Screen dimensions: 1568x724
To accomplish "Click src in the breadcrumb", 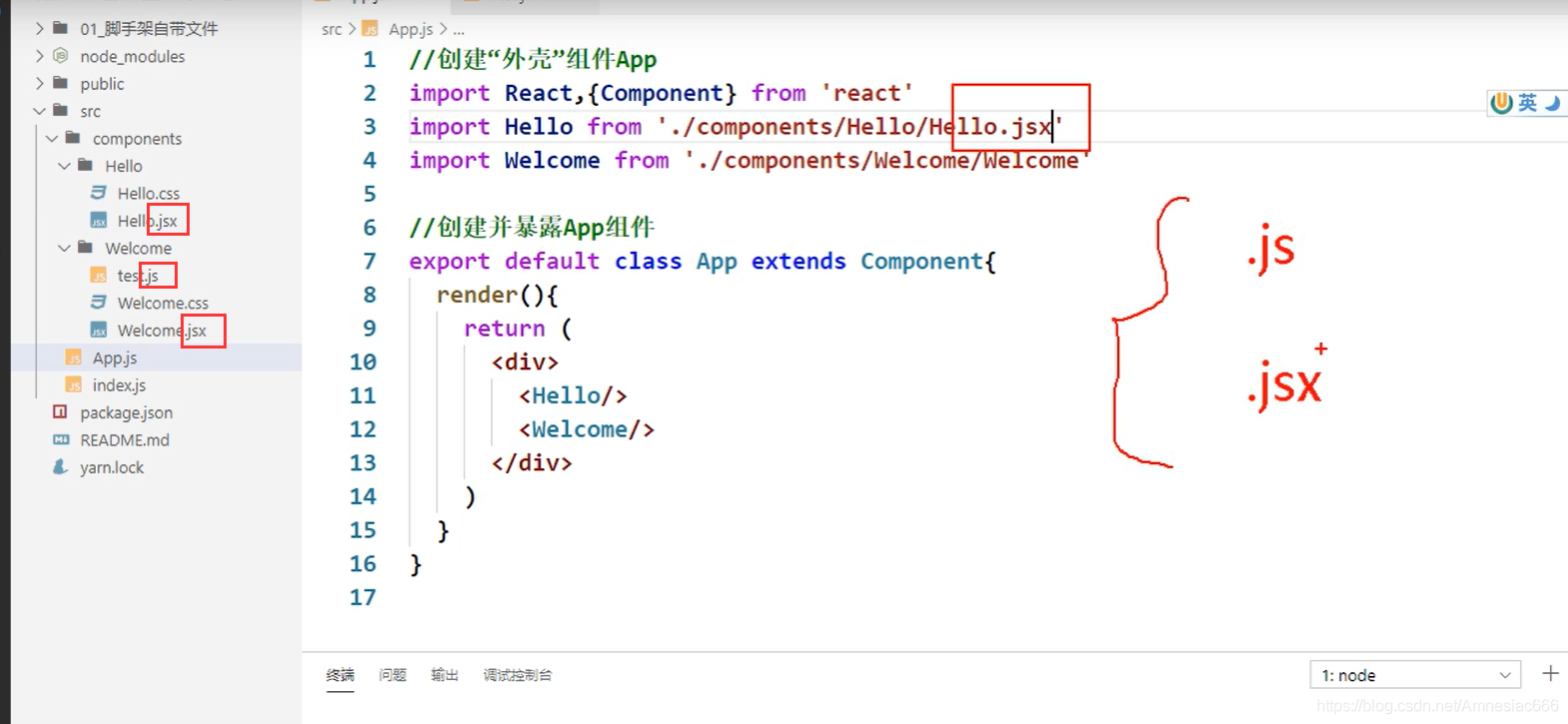I will click(x=331, y=30).
